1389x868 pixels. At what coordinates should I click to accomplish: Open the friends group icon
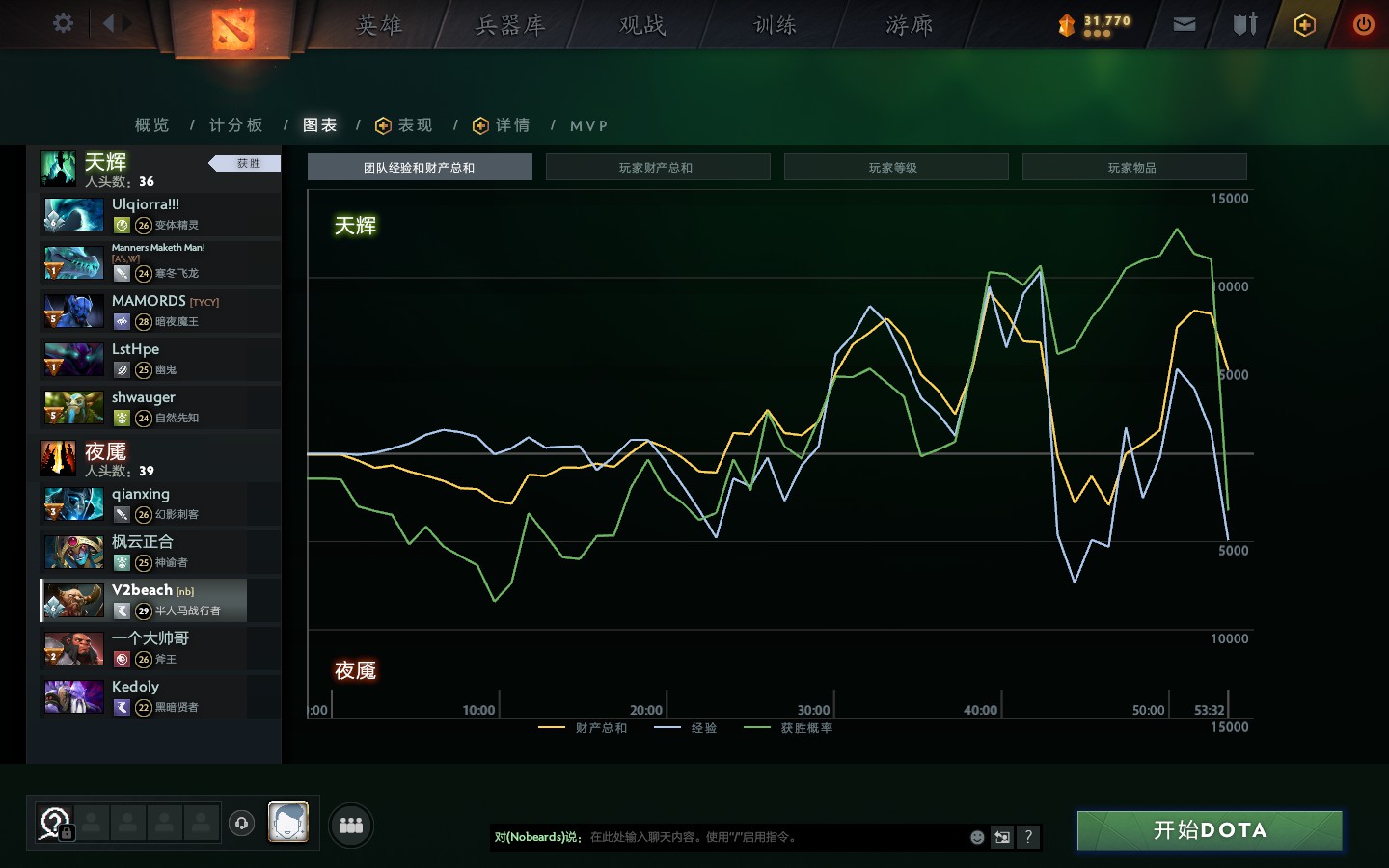click(351, 826)
